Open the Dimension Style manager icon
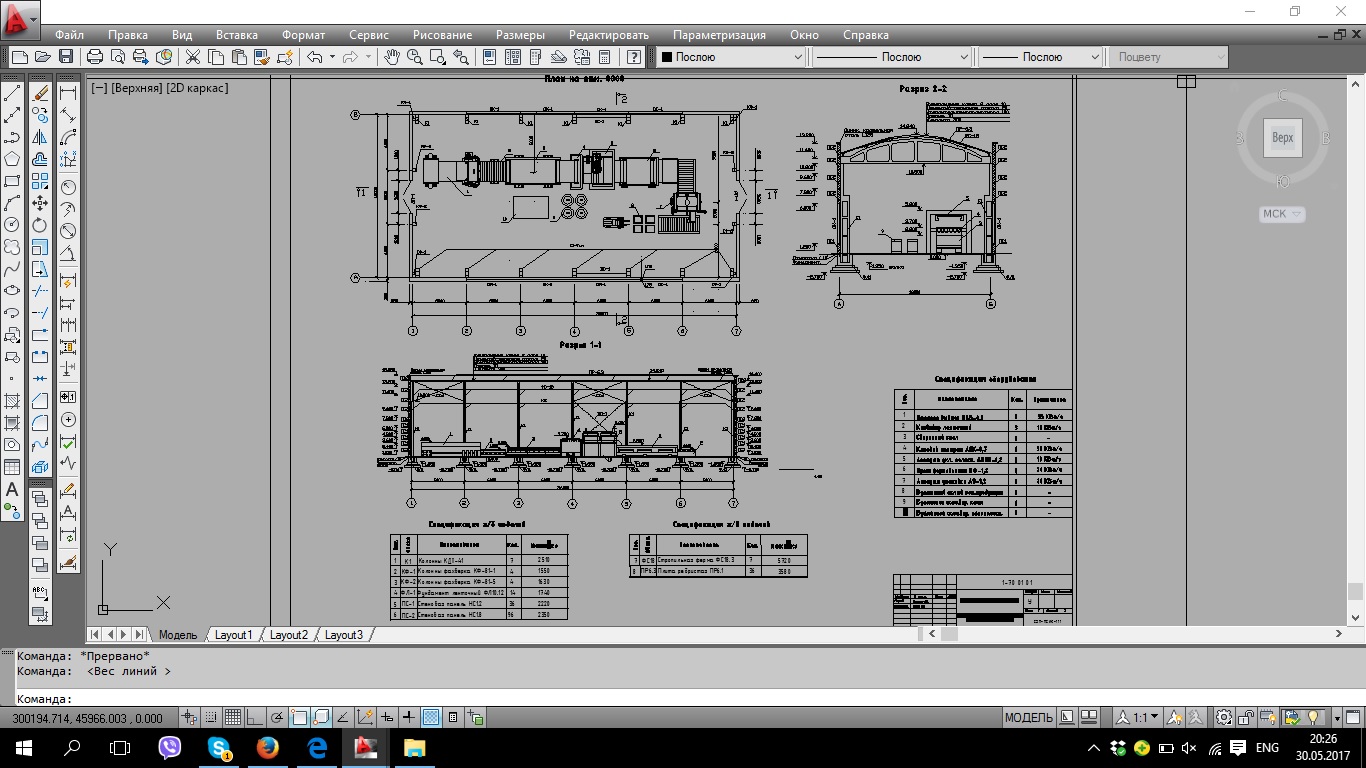The width and height of the screenshot is (1366, 768). tap(68, 562)
